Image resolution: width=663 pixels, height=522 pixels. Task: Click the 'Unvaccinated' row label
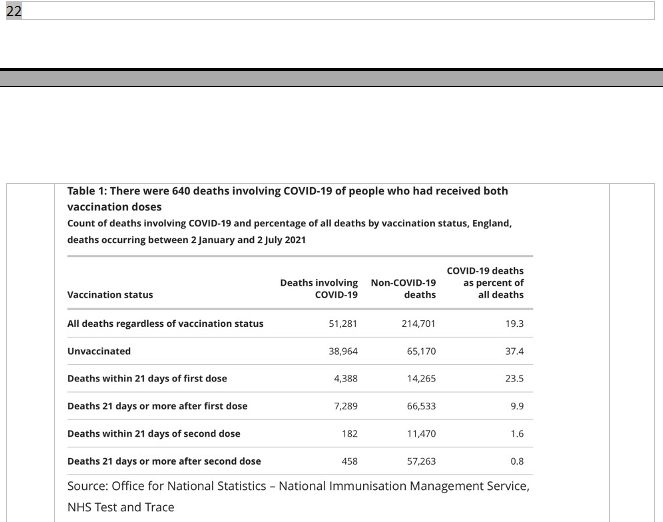point(99,351)
